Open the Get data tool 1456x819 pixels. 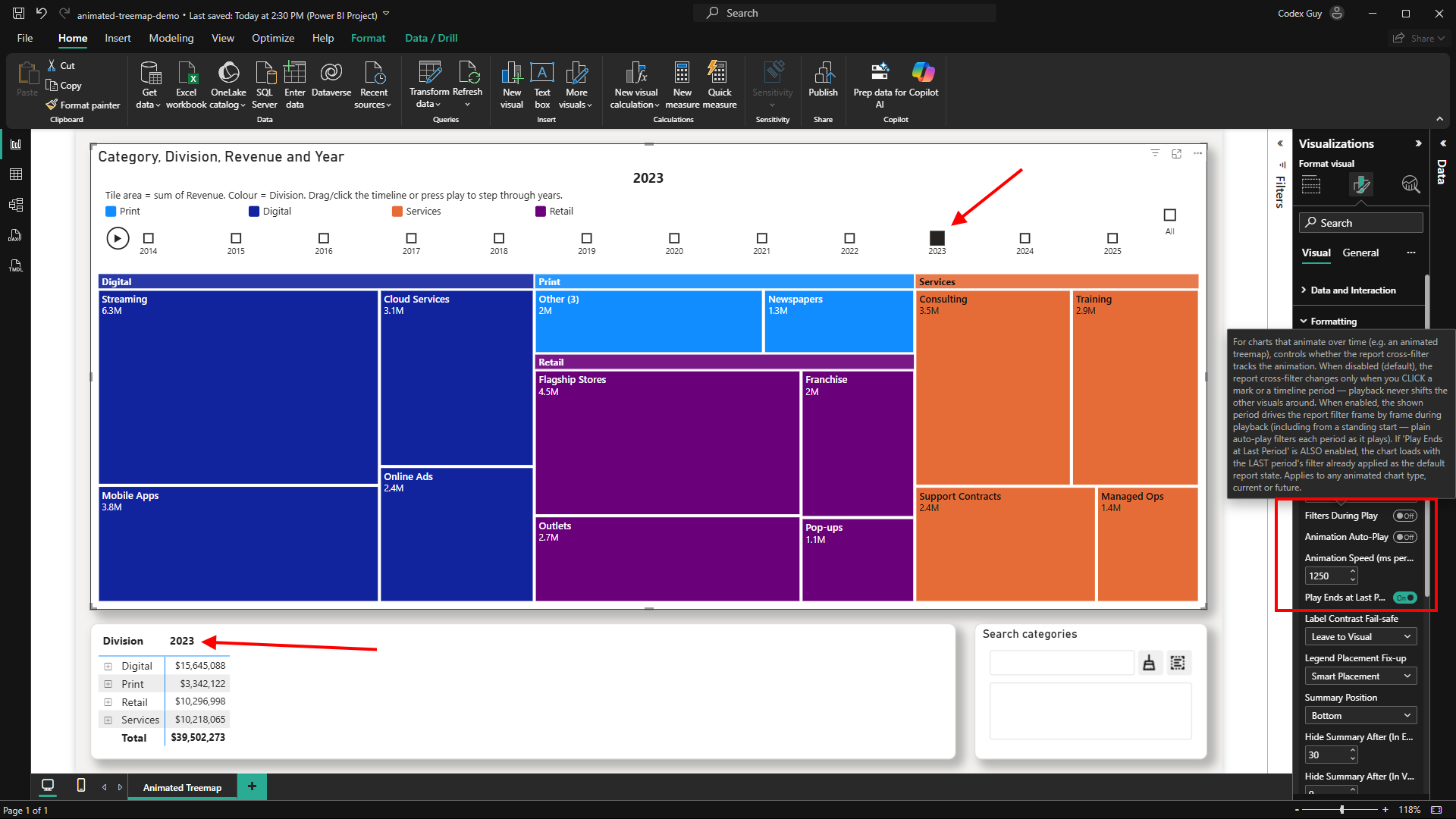tap(149, 84)
